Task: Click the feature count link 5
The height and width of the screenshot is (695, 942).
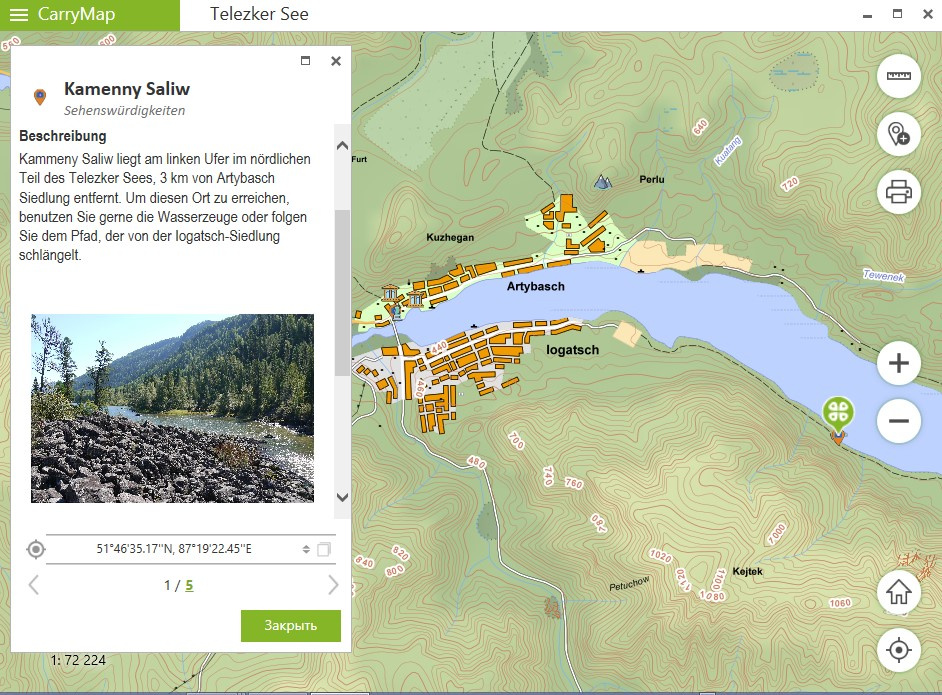Action: click(x=189, y=585)
